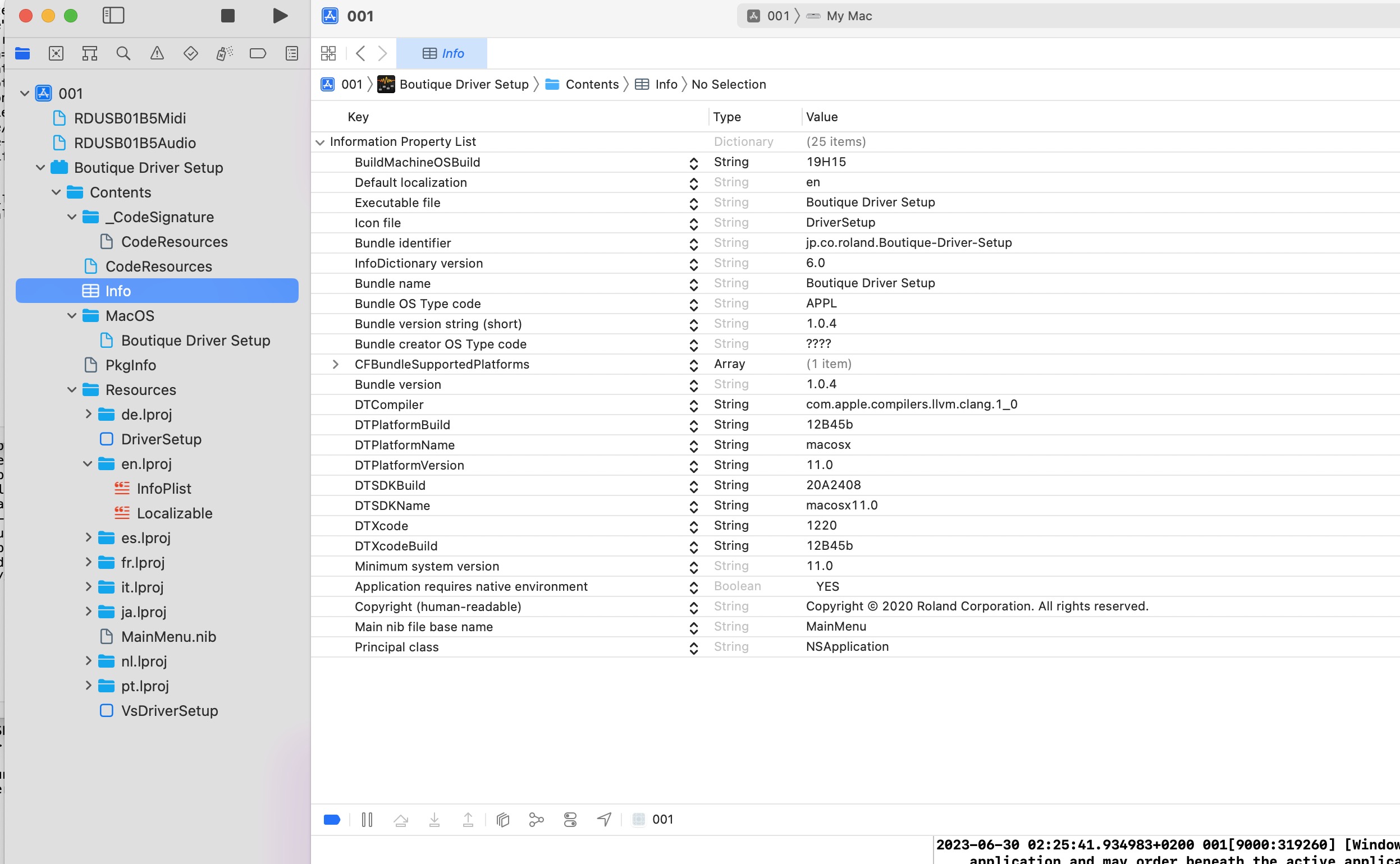This screenshot has height=864, width=1400.
Task: Select the 001 scheme in toolbar
Action: tap(769, 16)
